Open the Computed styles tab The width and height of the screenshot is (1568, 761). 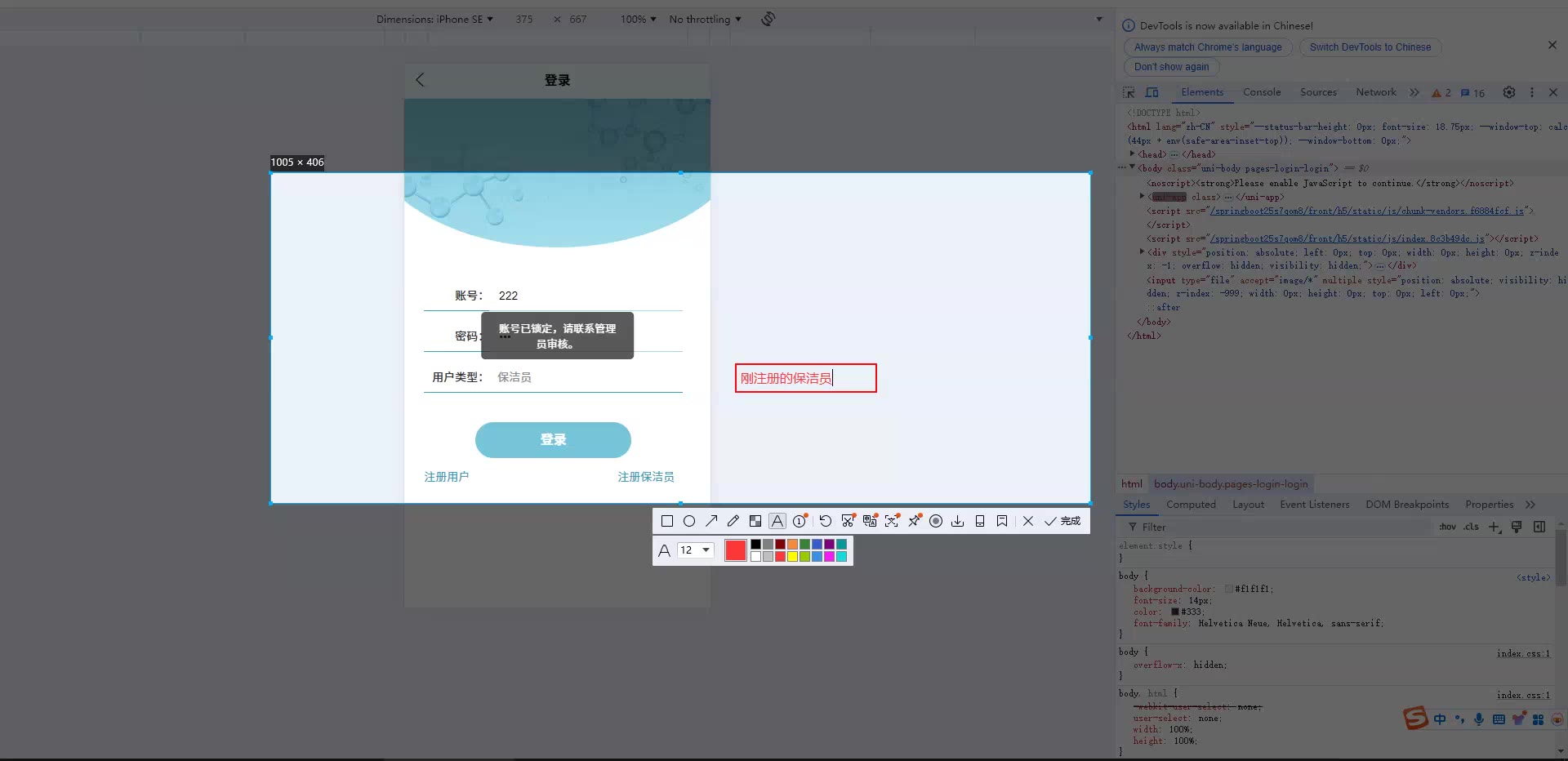tap(1191, 505)
